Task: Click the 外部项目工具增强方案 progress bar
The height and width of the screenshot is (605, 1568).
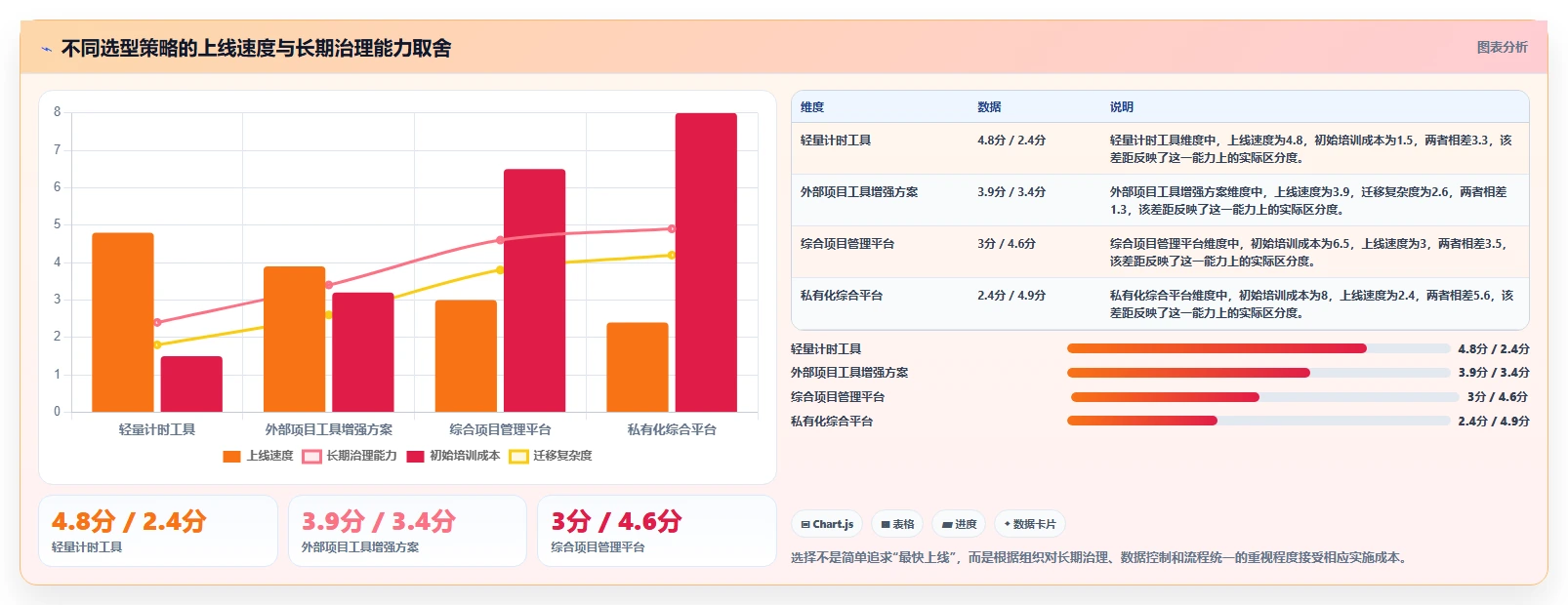Action: [1259, 373]
